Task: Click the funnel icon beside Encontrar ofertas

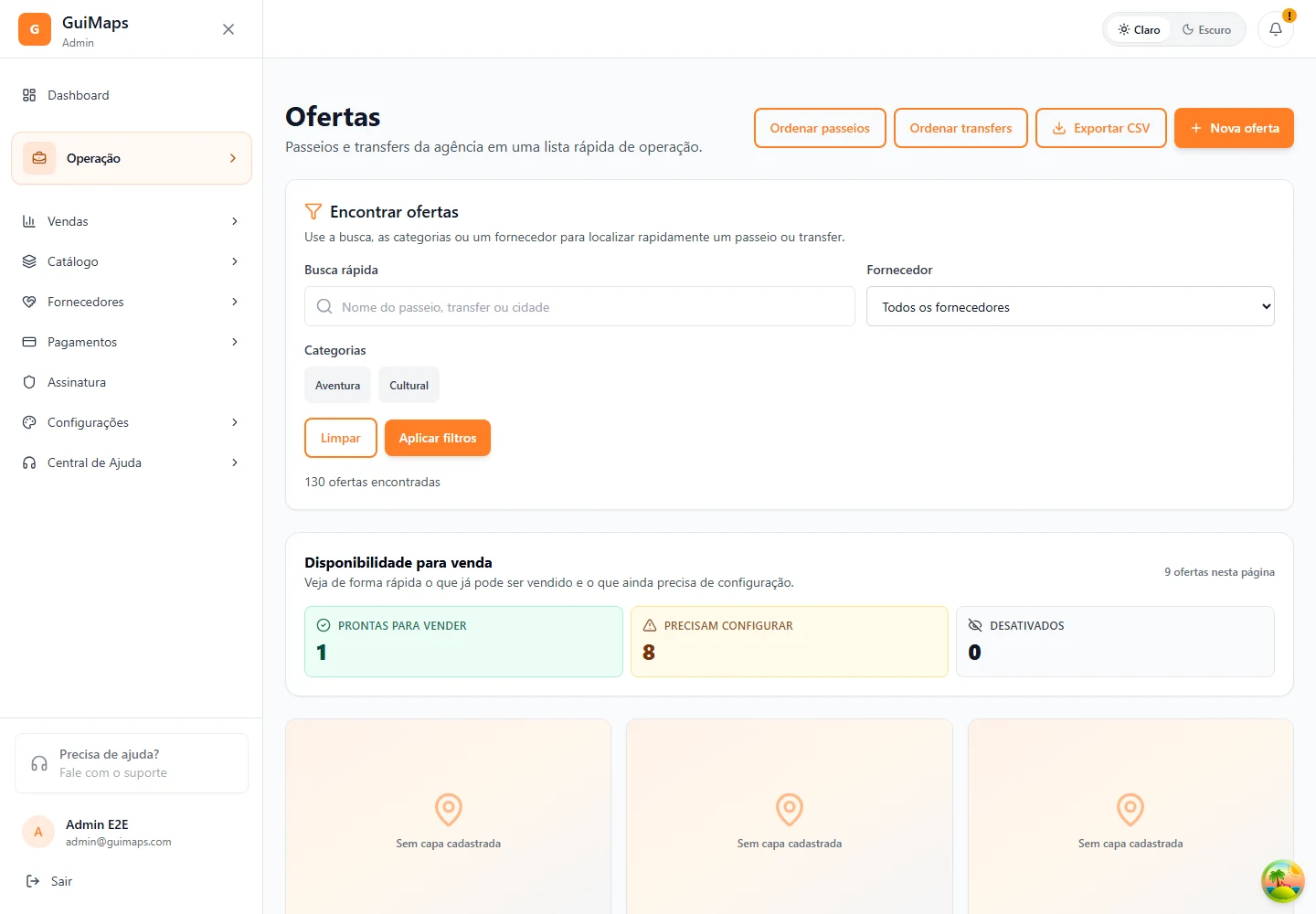Action: pyautogui.click(x=313, y=212)
